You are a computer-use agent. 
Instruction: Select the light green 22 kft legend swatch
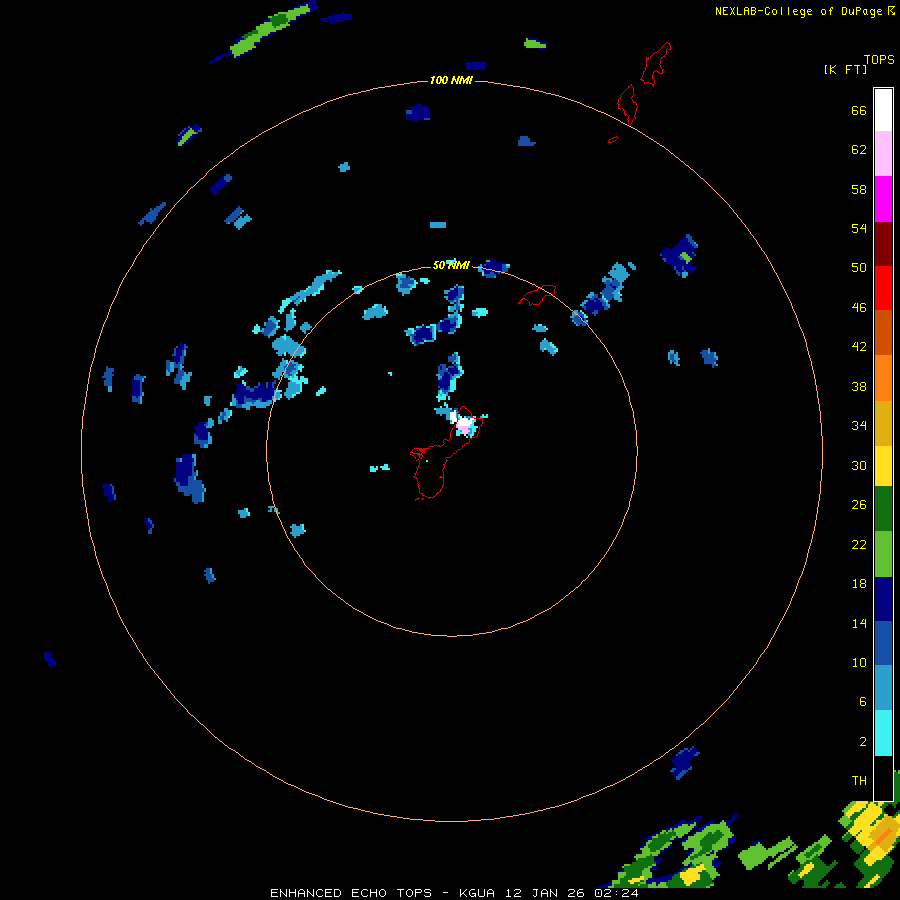pos(883,554)
